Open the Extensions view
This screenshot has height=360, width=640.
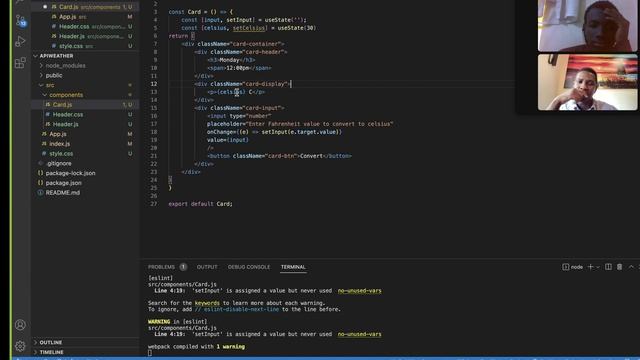20,62
